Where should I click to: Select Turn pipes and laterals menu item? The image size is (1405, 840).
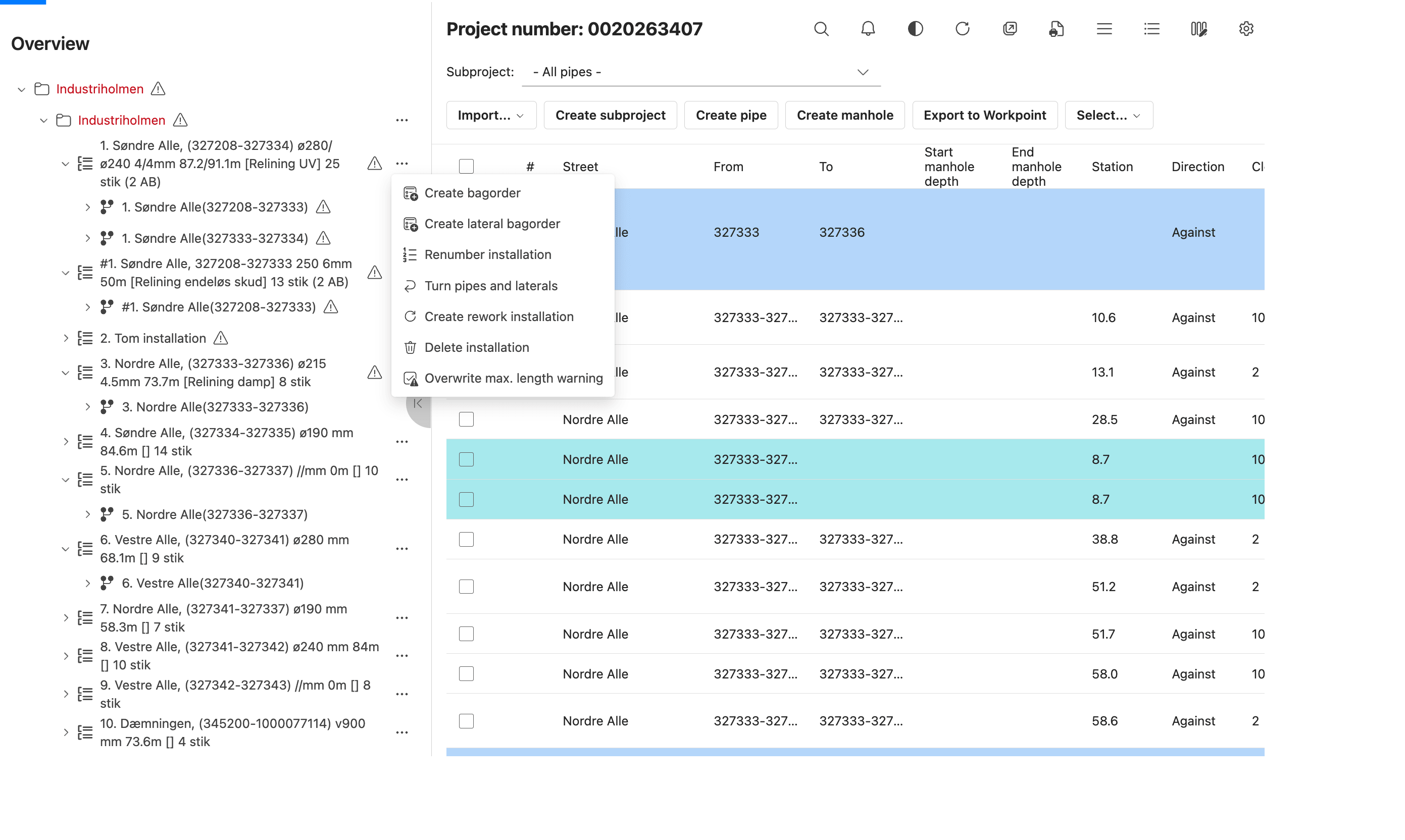click(x=503, y=286)
